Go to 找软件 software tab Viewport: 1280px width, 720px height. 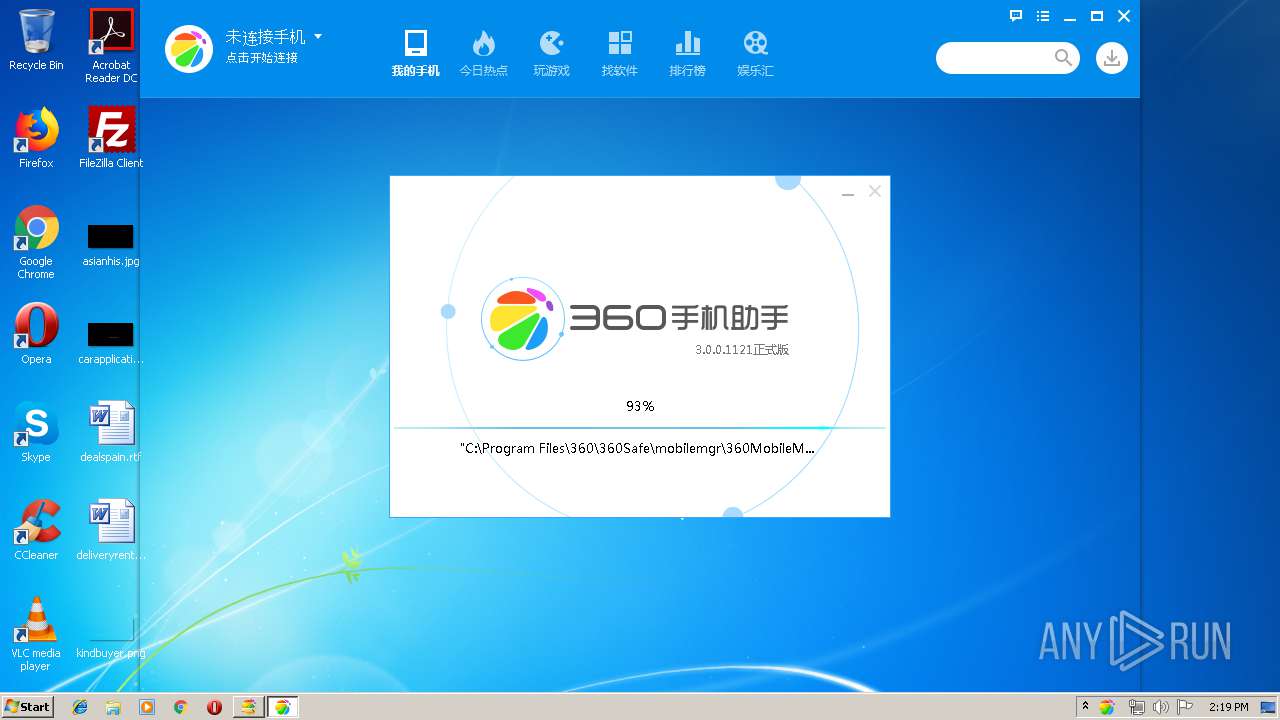[619, 54]
